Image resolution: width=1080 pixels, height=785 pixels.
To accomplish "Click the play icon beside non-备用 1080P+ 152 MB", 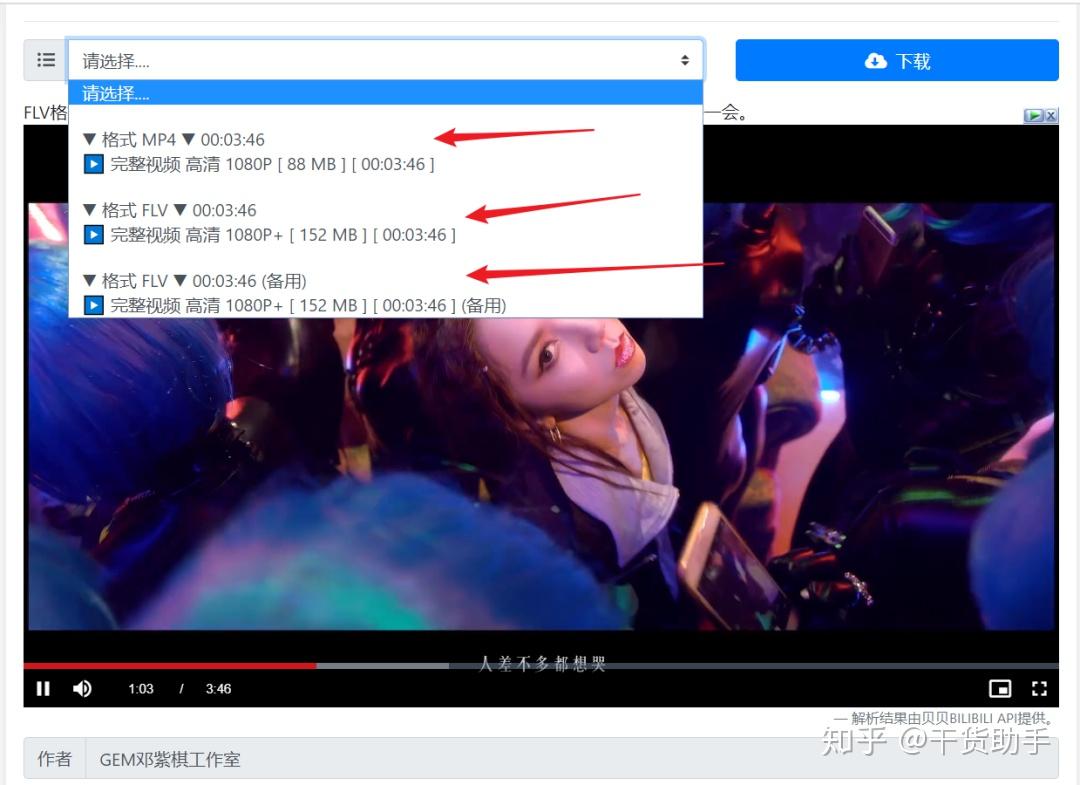I will click(x=94, y=235).
